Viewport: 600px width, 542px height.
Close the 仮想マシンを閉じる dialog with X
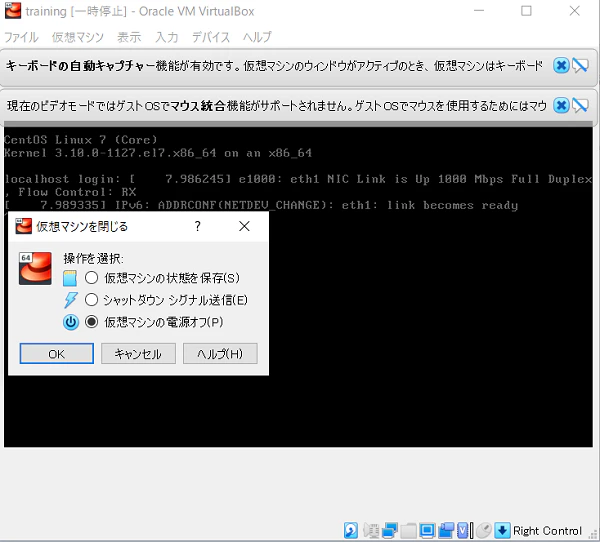pyautogui.click(x=244, y=226)
